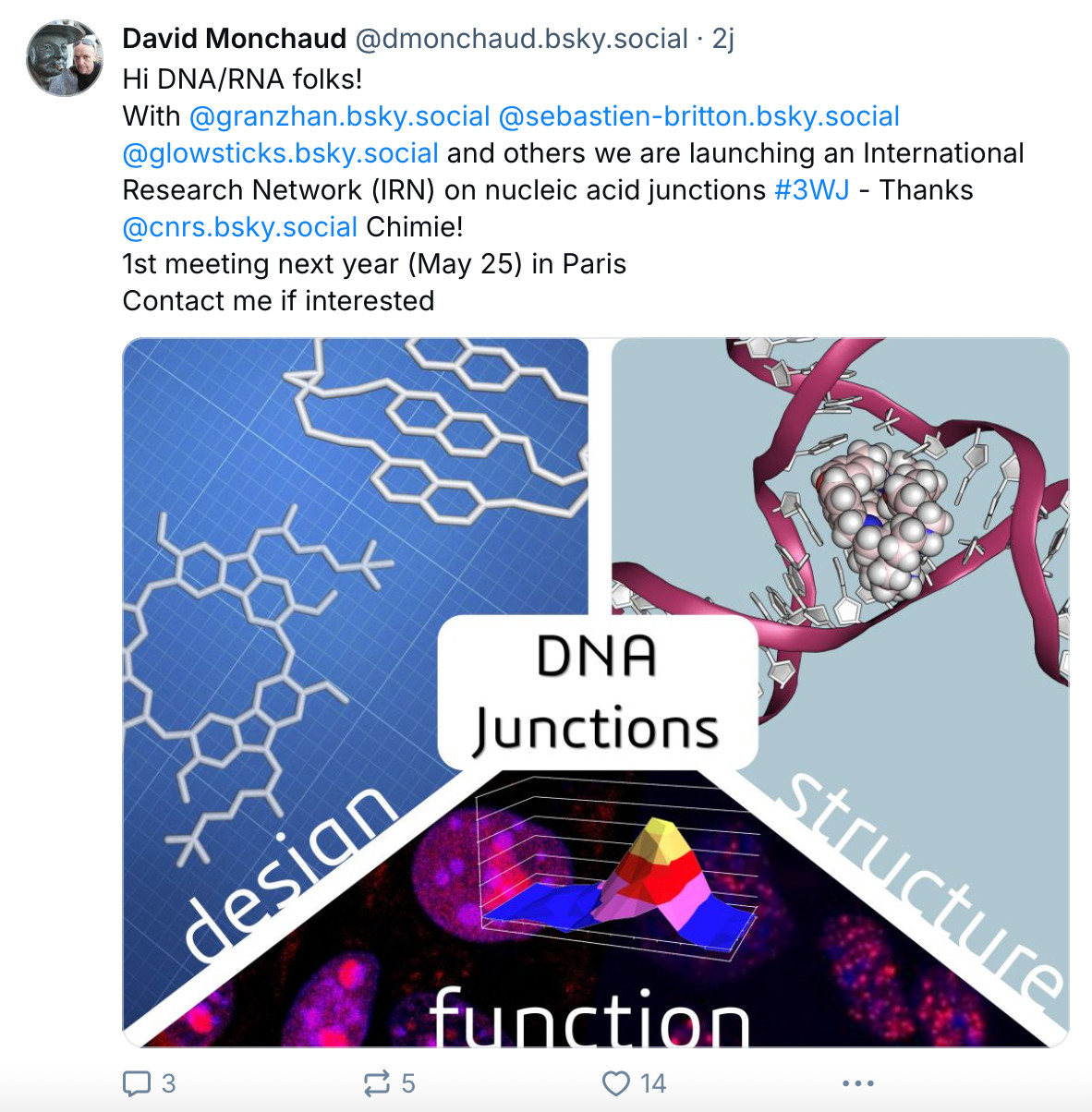Click the 2j post timestamp
The image size is (1092, 1112).
tap(723, 39)
